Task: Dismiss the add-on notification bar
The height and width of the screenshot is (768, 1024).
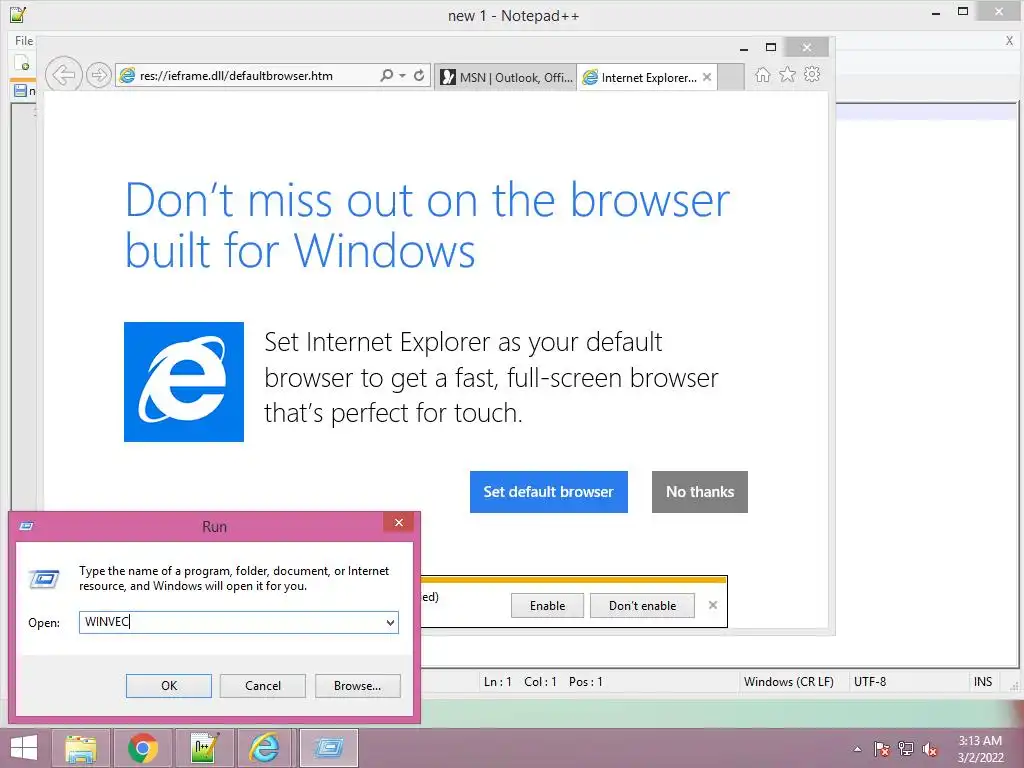Action: (x=712, y=605)
